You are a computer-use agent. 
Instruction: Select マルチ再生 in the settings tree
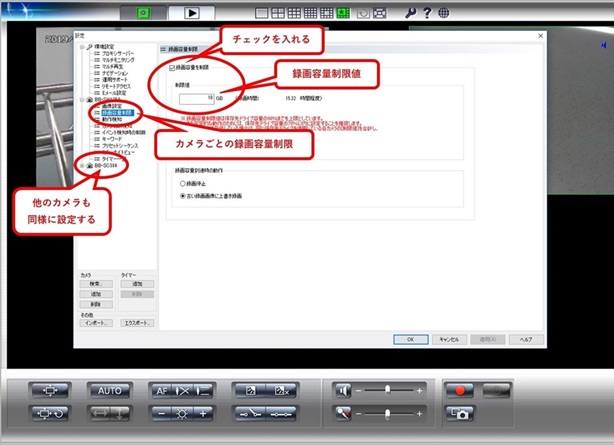pos(112,67)
